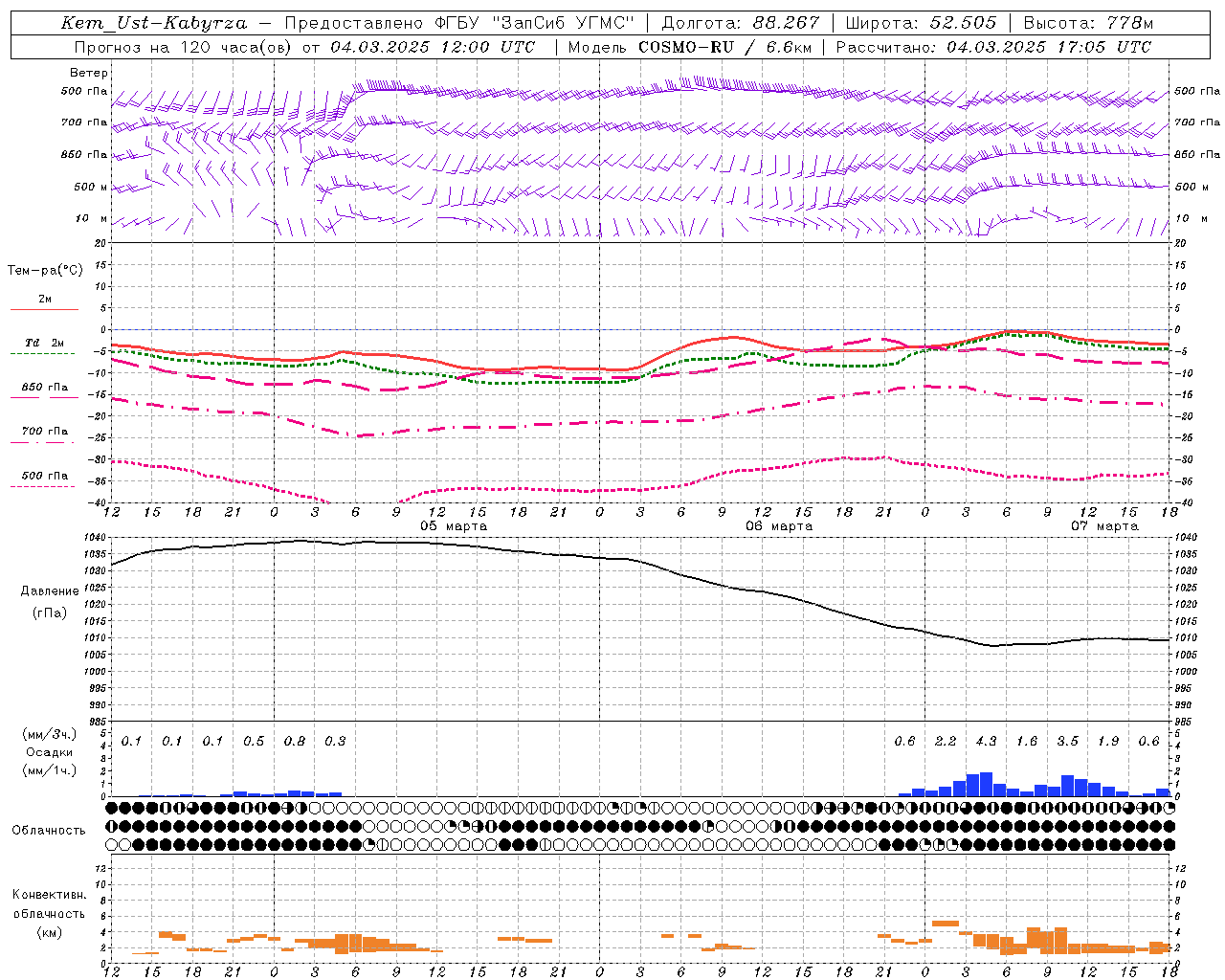This screenshot has width=1225, height=980.
Task: Click the Осадки precipitation label
Action: (x=49, y=752)
